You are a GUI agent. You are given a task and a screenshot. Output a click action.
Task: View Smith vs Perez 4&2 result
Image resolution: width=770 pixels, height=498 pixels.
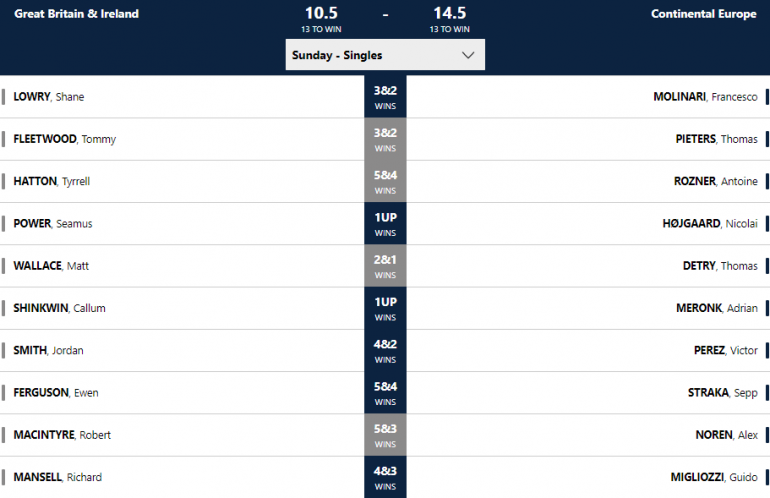tap(385, 350)
